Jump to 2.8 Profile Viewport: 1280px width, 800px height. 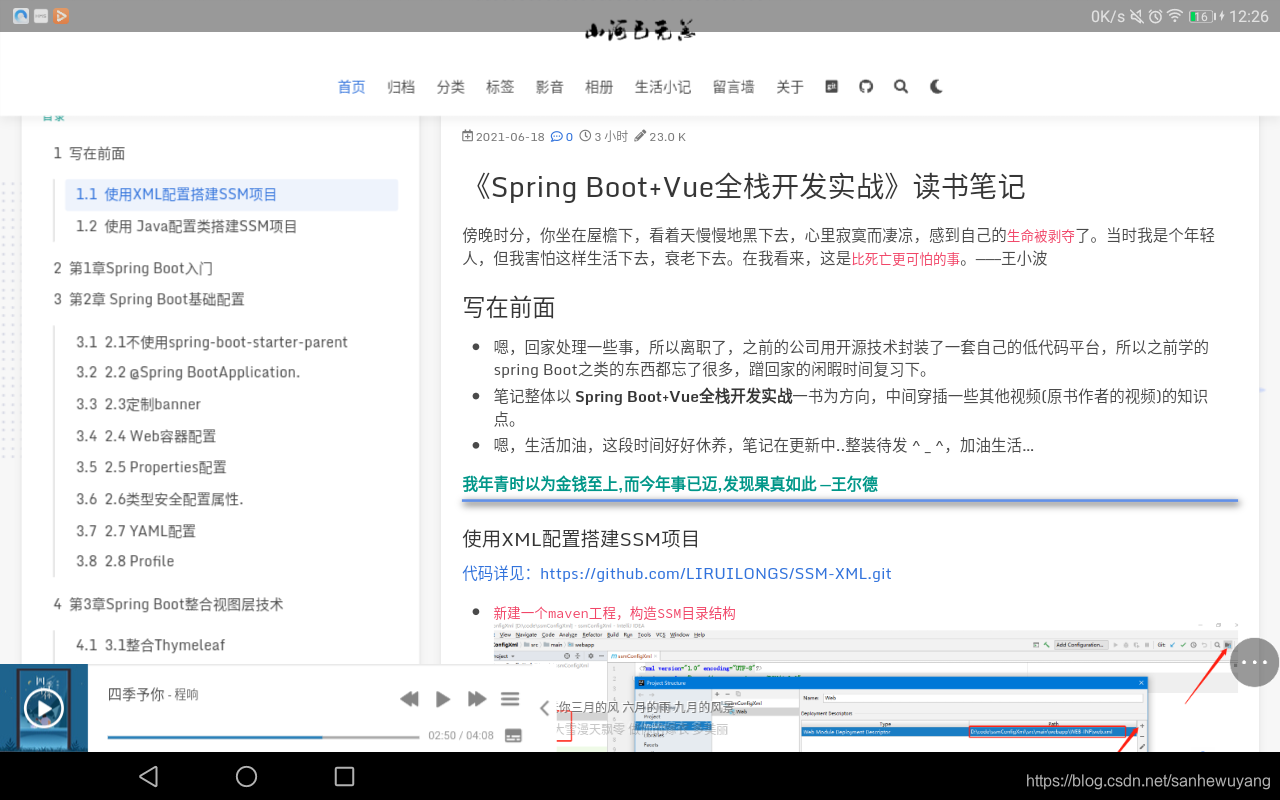coord(125,561)
